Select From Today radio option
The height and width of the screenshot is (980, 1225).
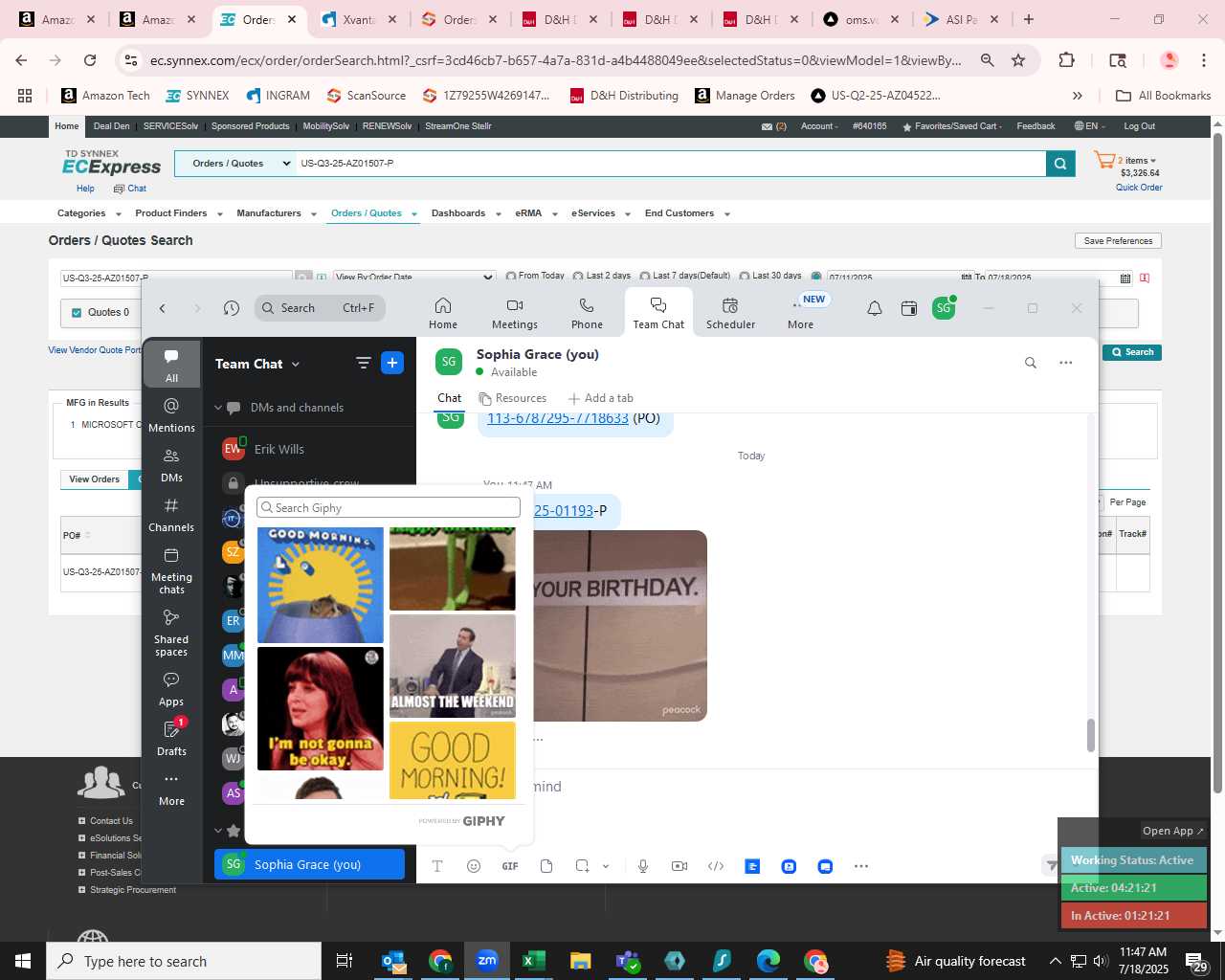(x=511, y=276)
